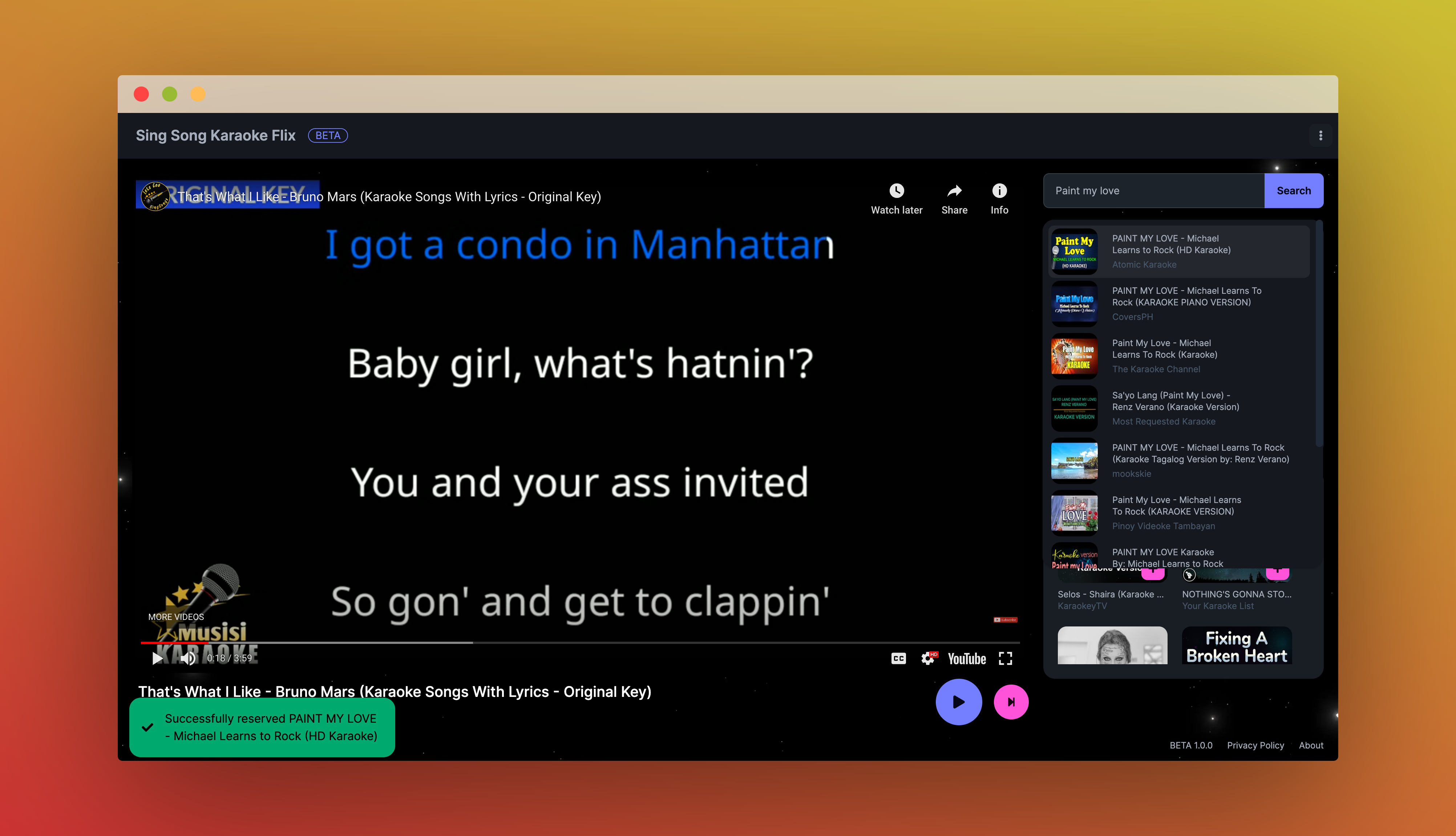Open the Privacy Policy link
Screen dimensions: 1456x836
[x=1255, y=745]
